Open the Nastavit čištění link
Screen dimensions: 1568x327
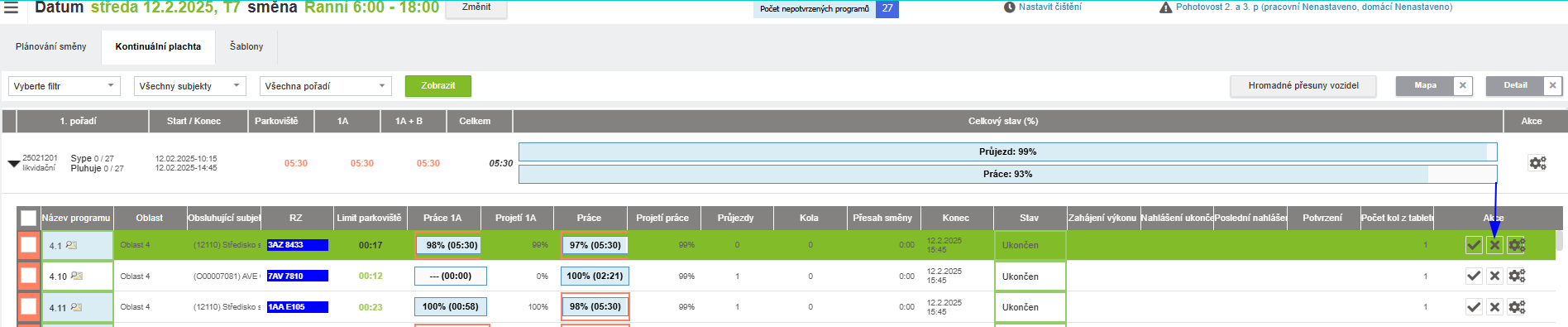[x=1049, y=7]
